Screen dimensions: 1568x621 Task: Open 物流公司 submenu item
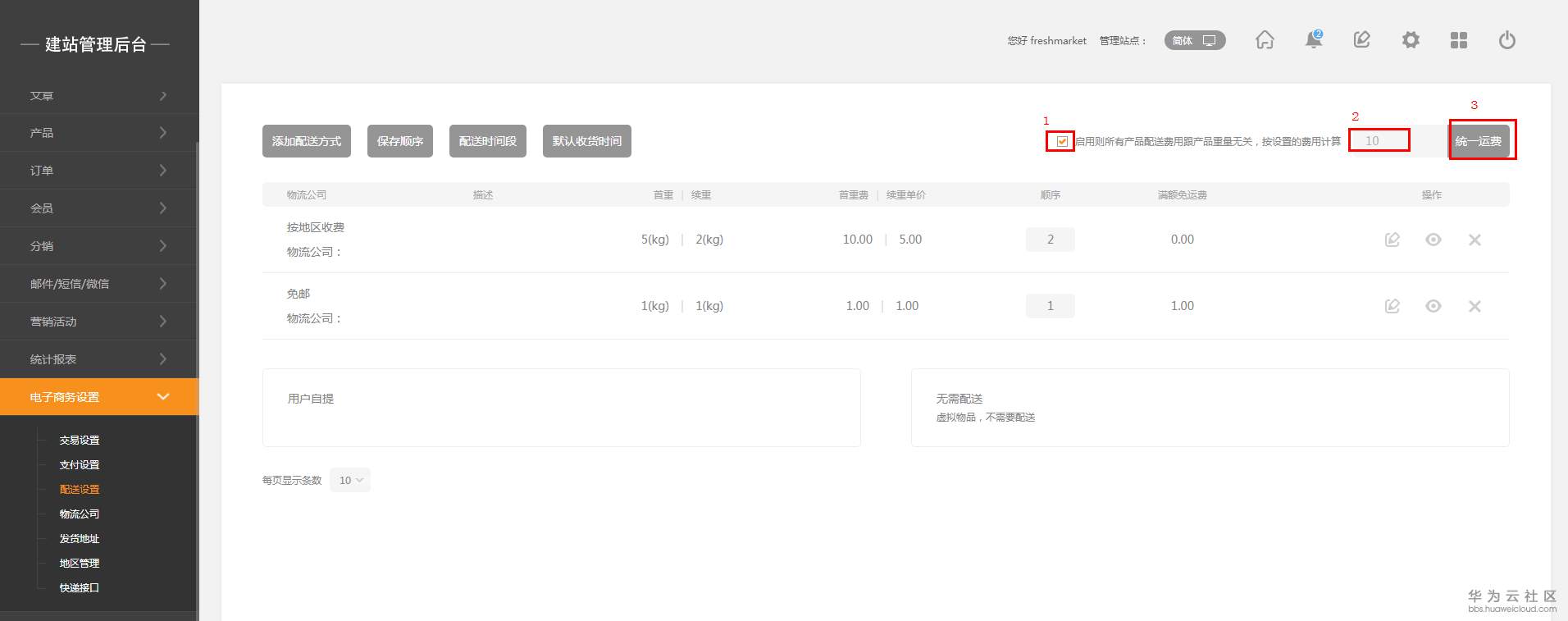pos(80,514)
